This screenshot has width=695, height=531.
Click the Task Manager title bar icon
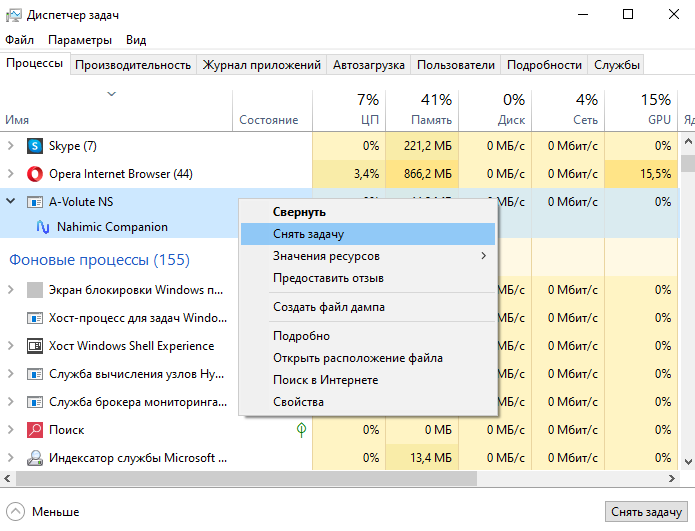click(x=13, y=15)
